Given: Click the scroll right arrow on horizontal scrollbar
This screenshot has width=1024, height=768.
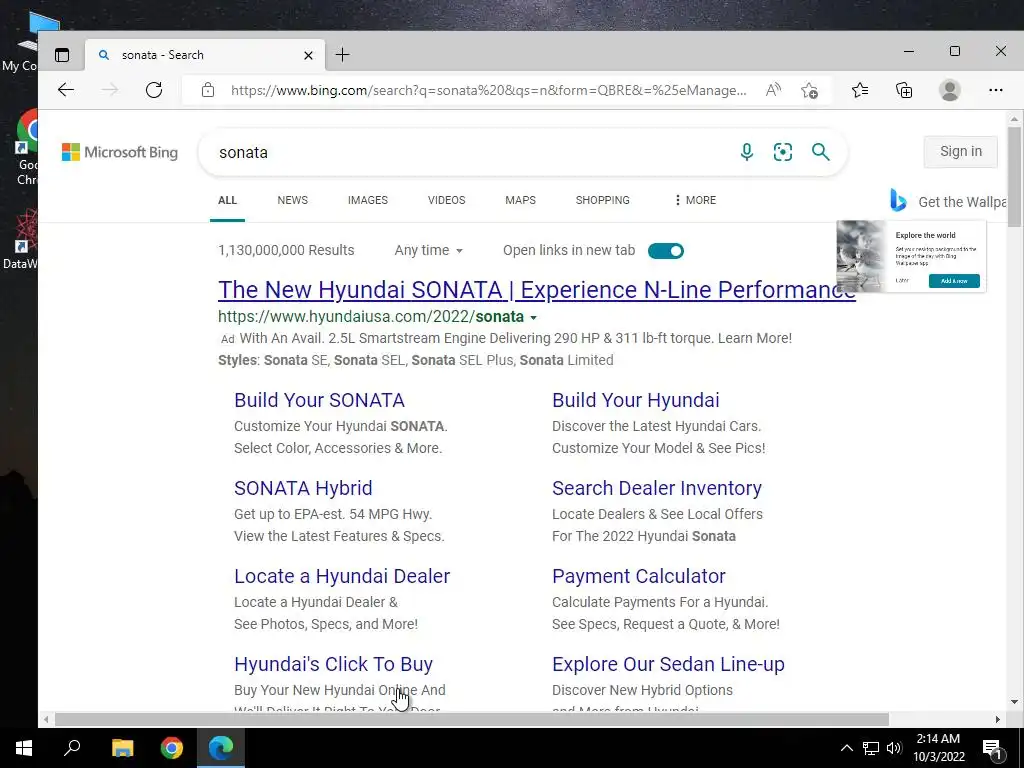Looking at the screenshot, I should 997,719.
